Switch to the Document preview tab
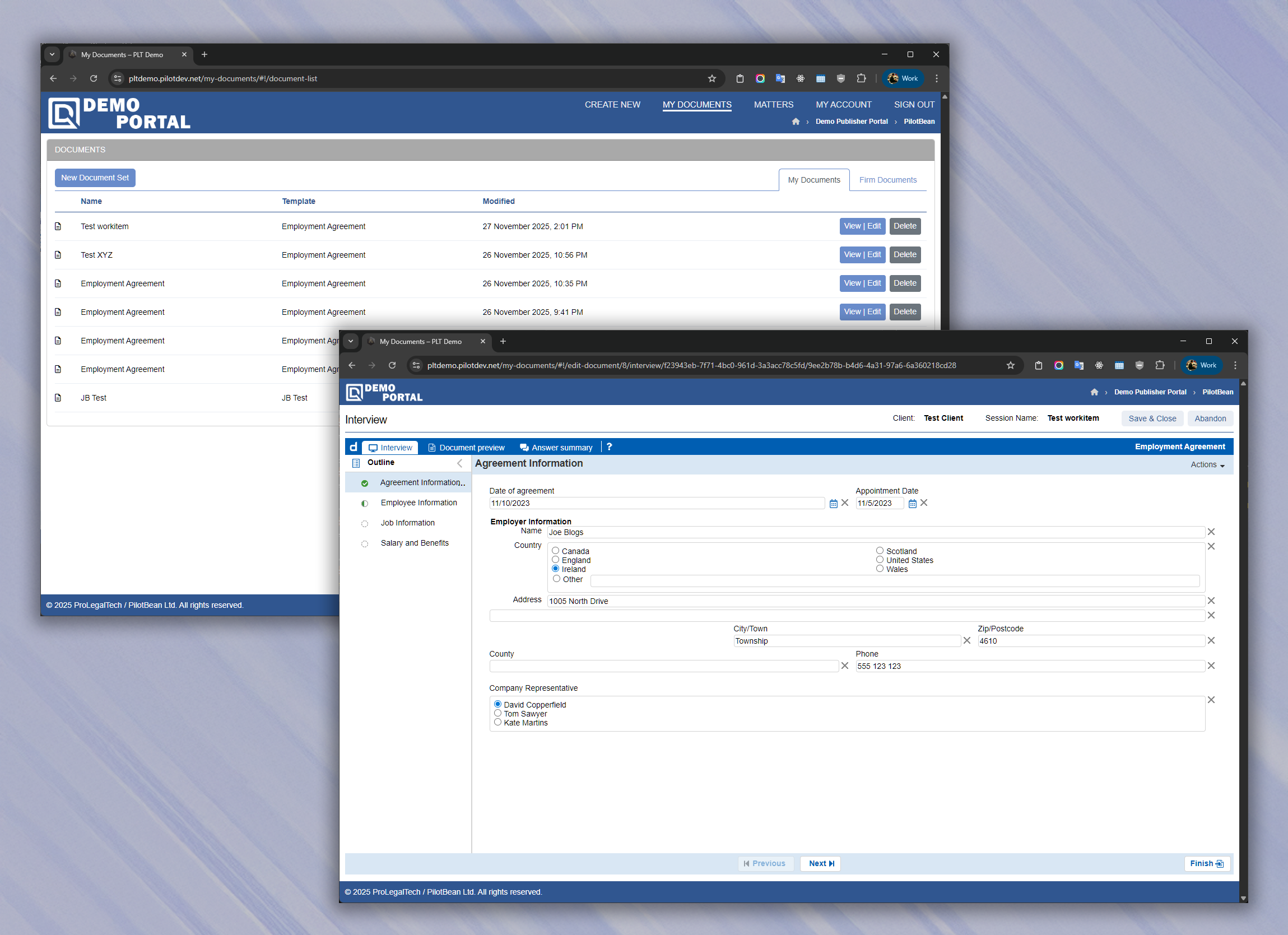The height and width of the screenshot is (935, 1288). (x=466, y=448)
